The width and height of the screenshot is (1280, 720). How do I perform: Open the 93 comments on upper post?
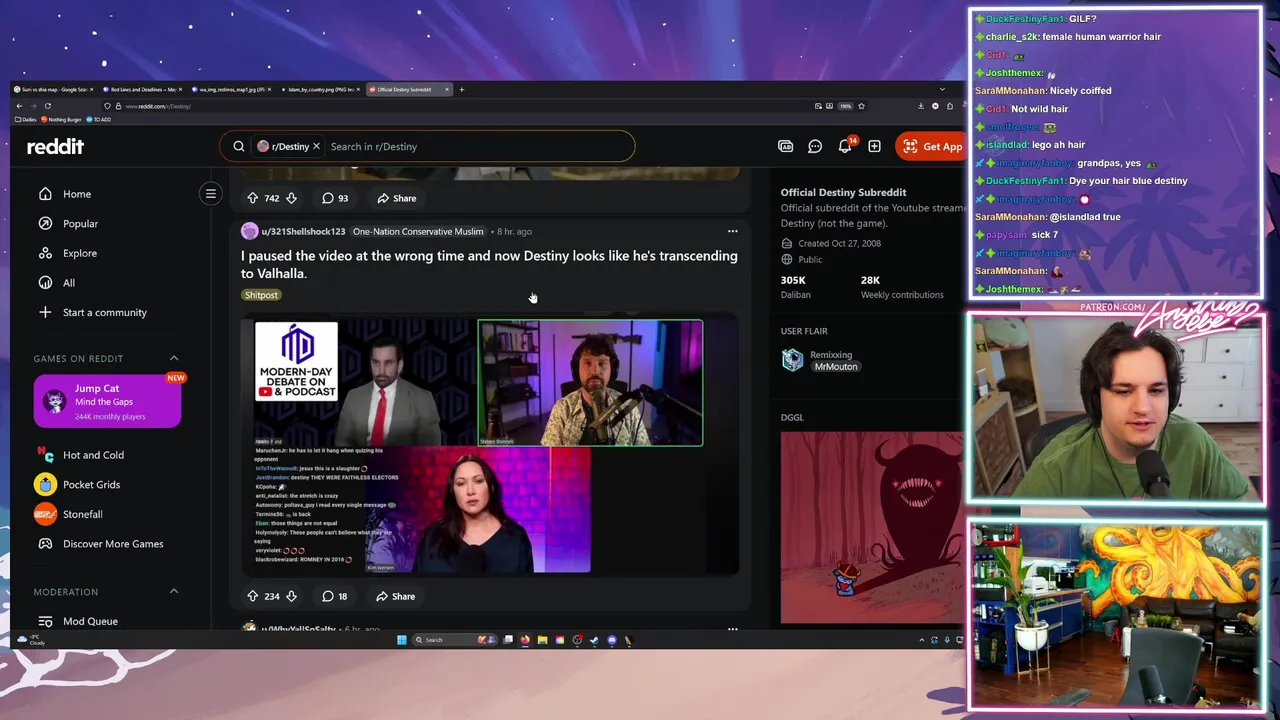coord(335,198)
